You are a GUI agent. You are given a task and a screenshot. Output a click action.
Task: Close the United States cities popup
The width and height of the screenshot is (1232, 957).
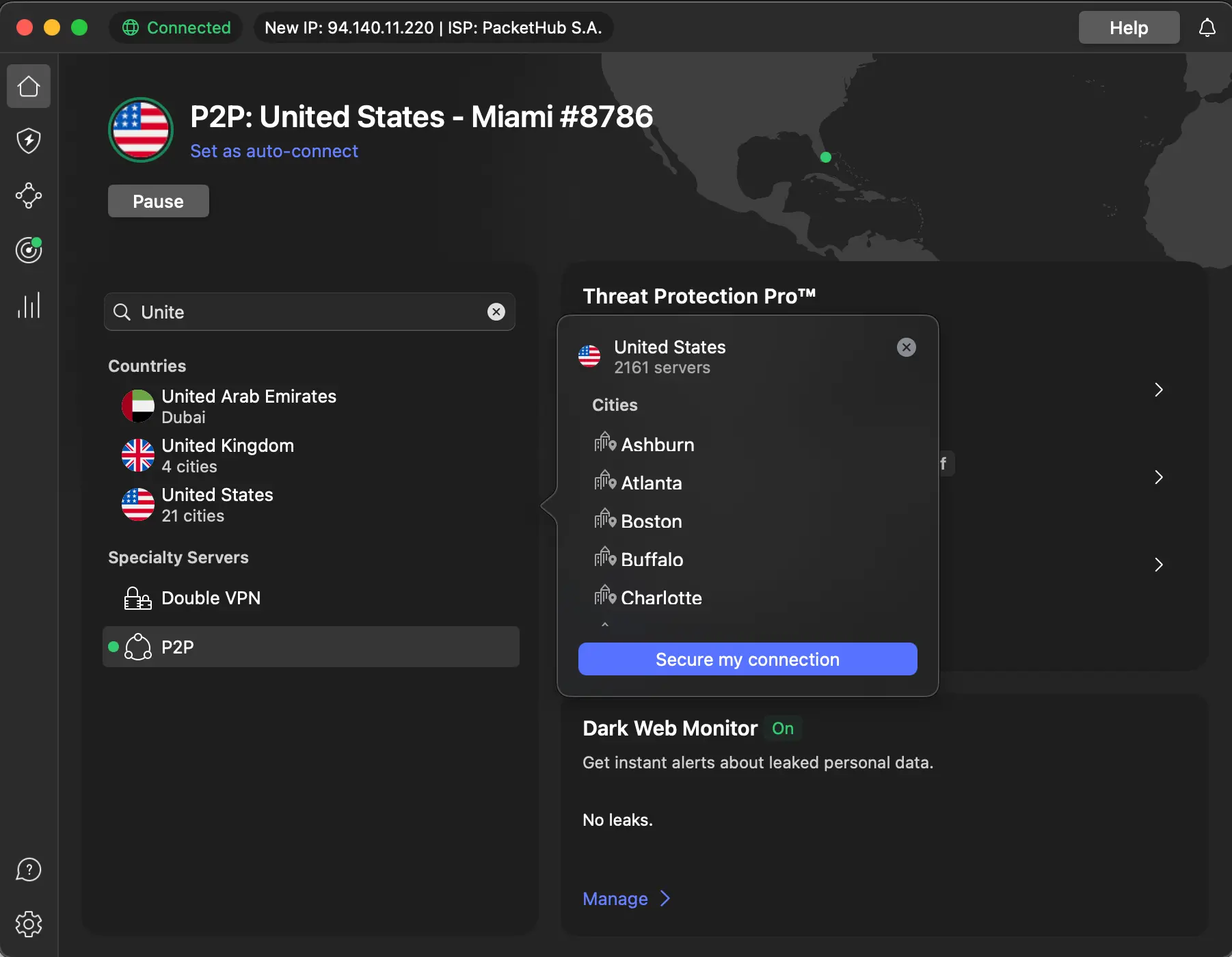coord(907,347)
